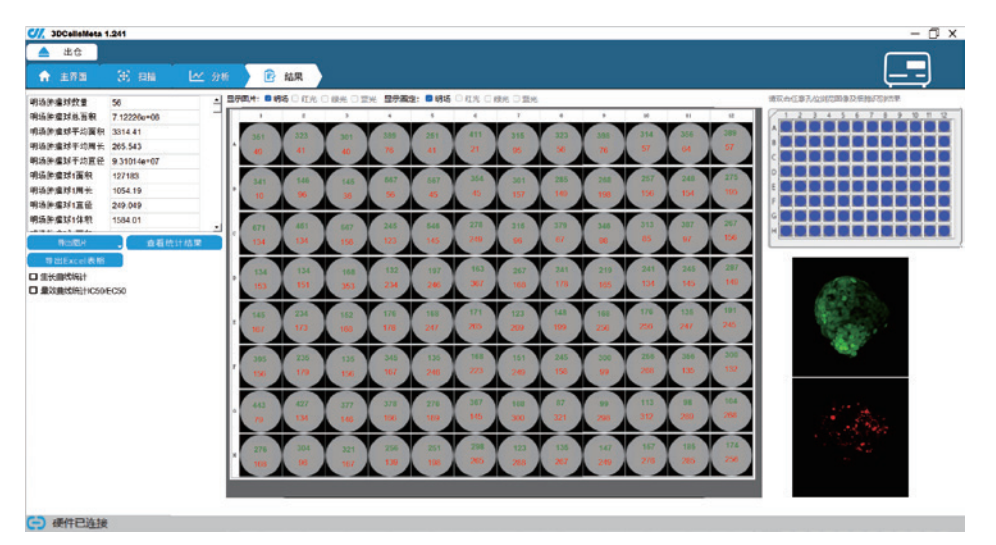Open the dropdown arrow on the 导出图片 button
The height and width of the screenshot is (545, 996).
point(119,245)
